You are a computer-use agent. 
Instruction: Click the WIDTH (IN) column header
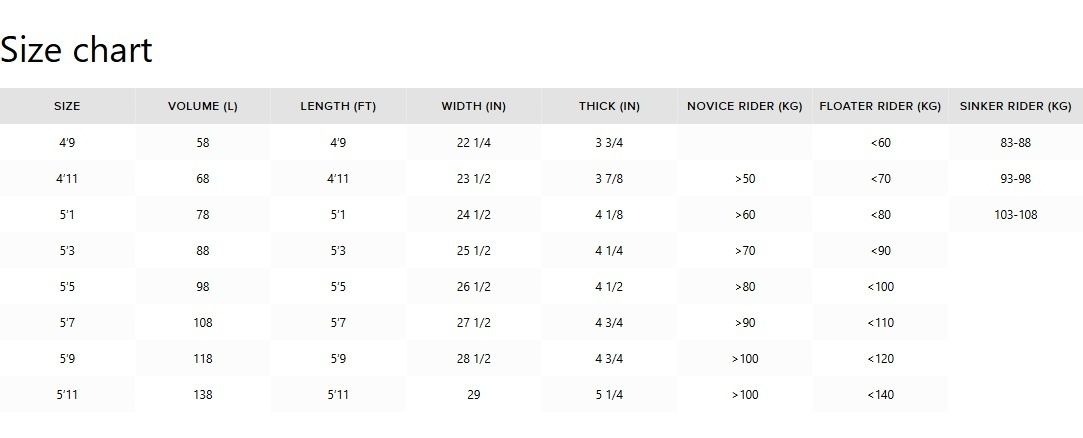coord(474,106)
